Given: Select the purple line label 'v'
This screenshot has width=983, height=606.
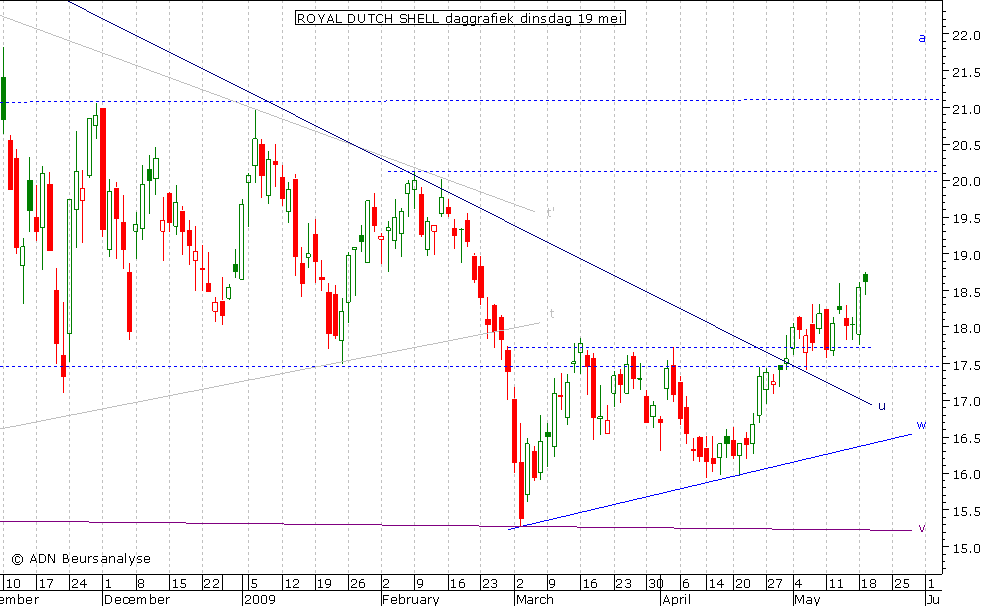Looking at the screenshot, I should click(922, 528).
